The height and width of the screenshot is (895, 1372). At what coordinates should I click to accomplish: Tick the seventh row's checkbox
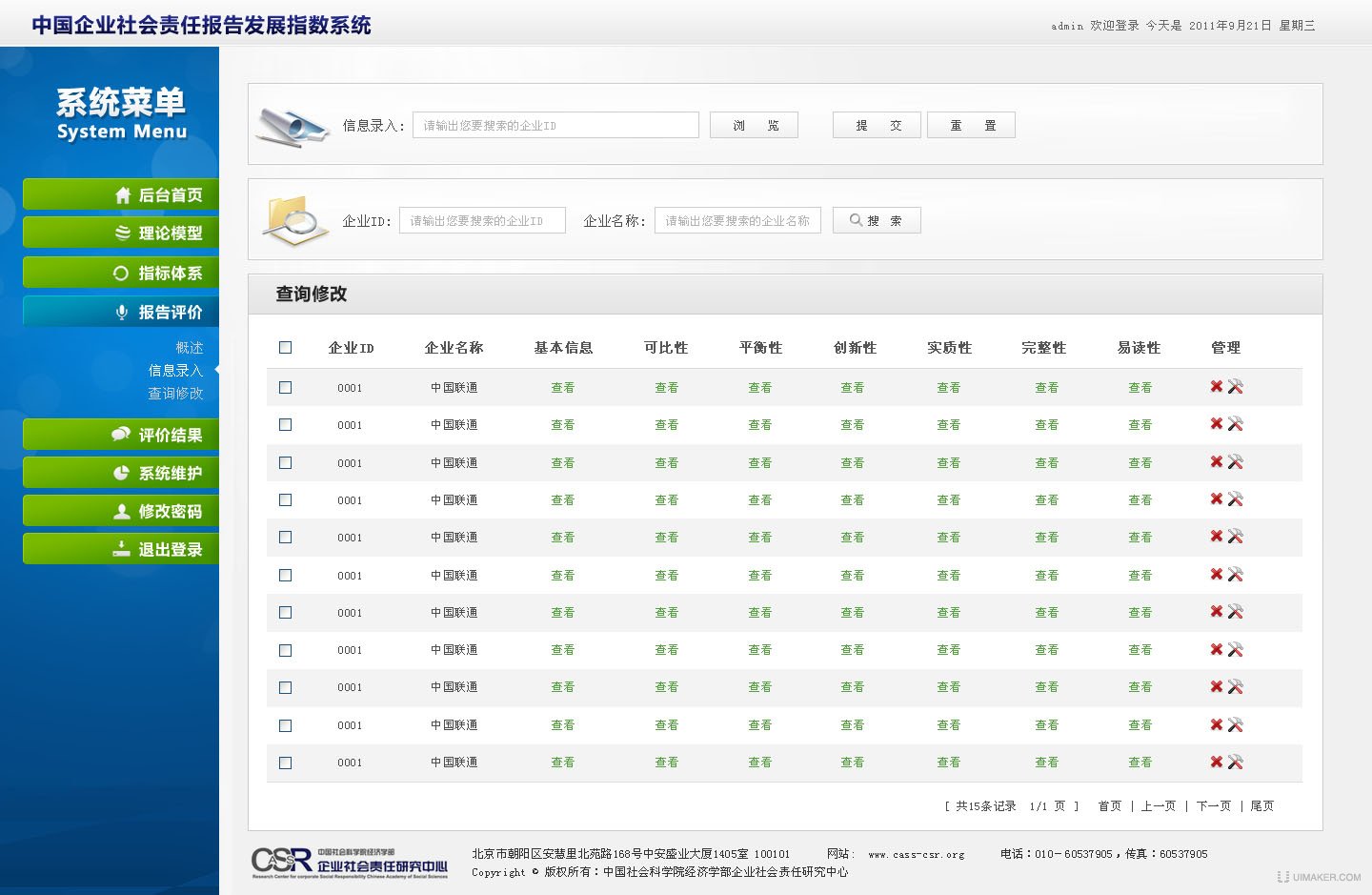pos(285,612)
